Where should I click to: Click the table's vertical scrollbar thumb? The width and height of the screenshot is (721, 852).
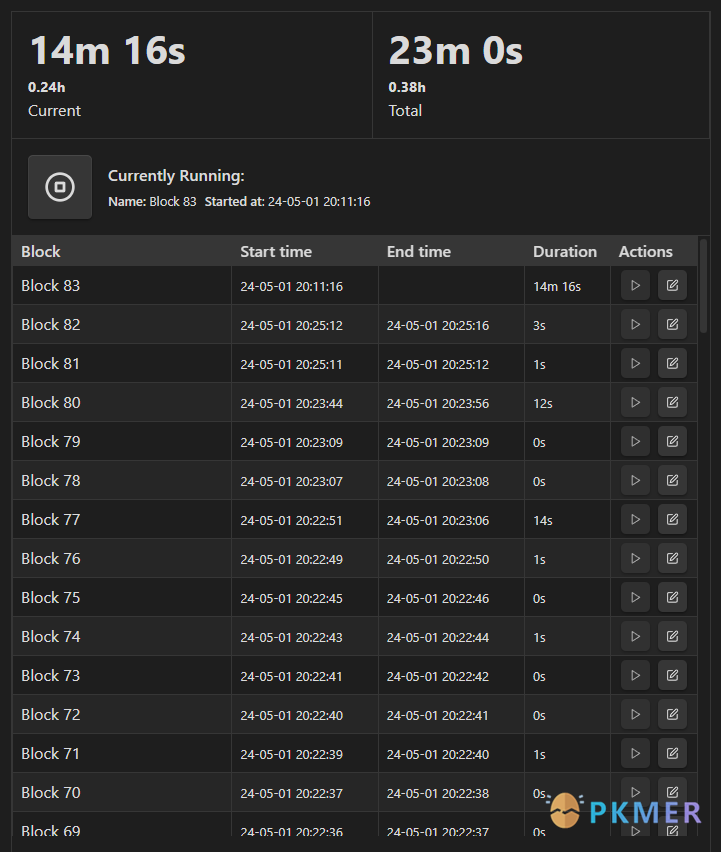coord(704,286)
